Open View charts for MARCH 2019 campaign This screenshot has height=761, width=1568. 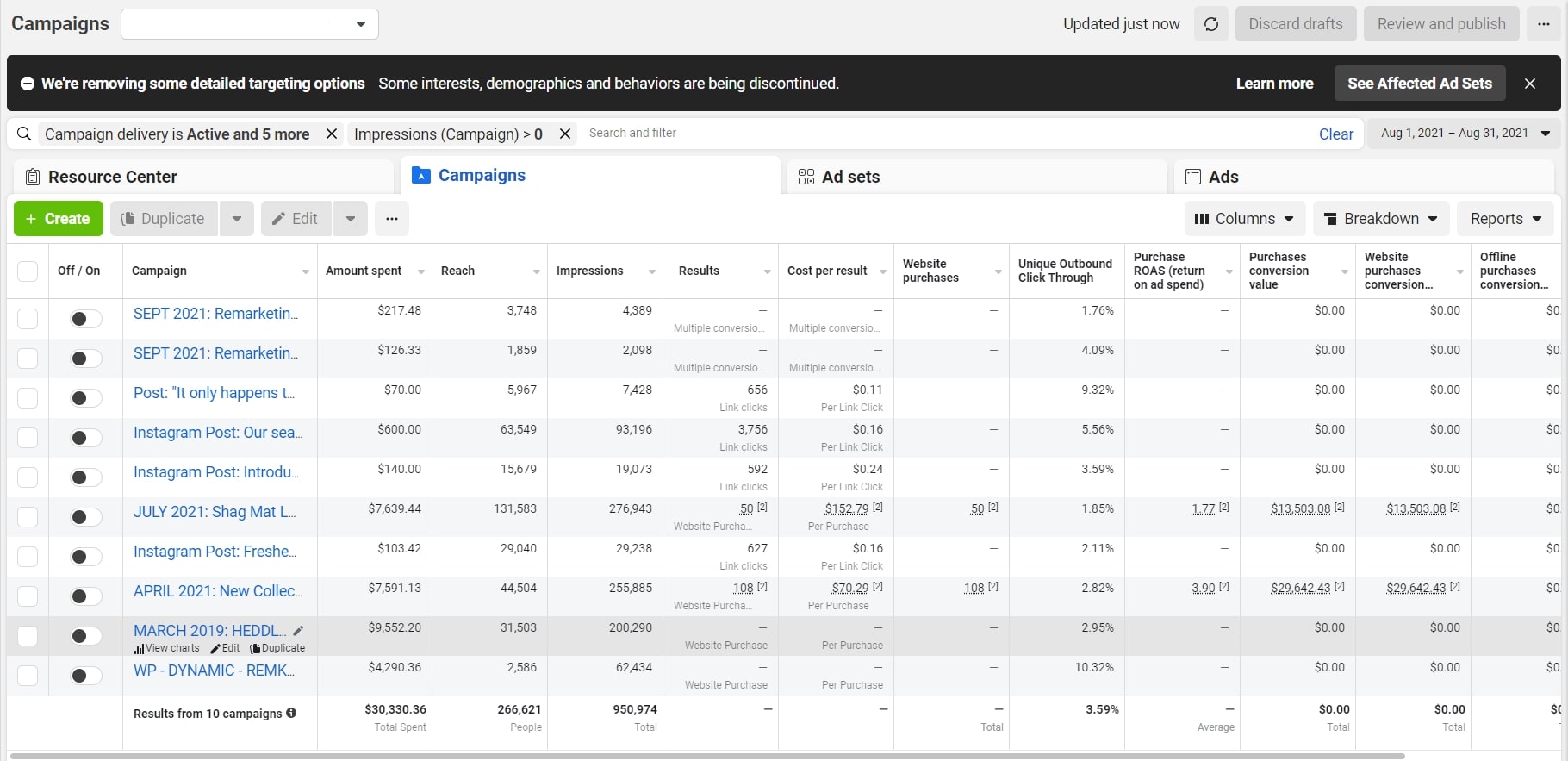click(167, 648)
